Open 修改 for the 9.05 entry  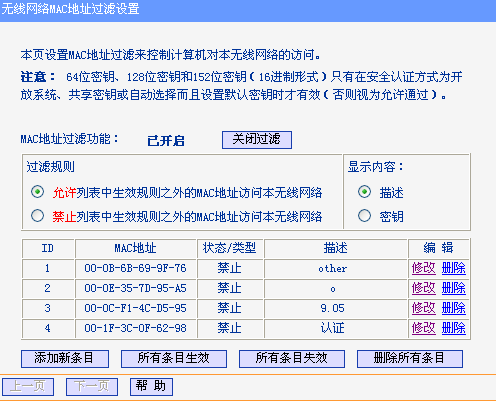423,308
